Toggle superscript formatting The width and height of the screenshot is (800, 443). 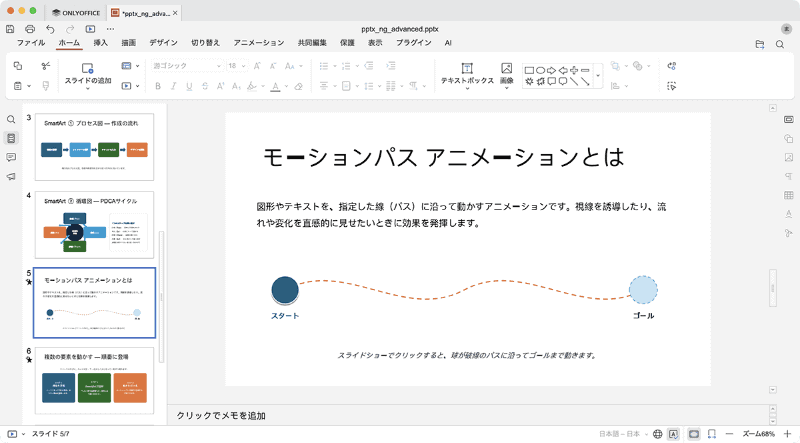pos(220,86)
